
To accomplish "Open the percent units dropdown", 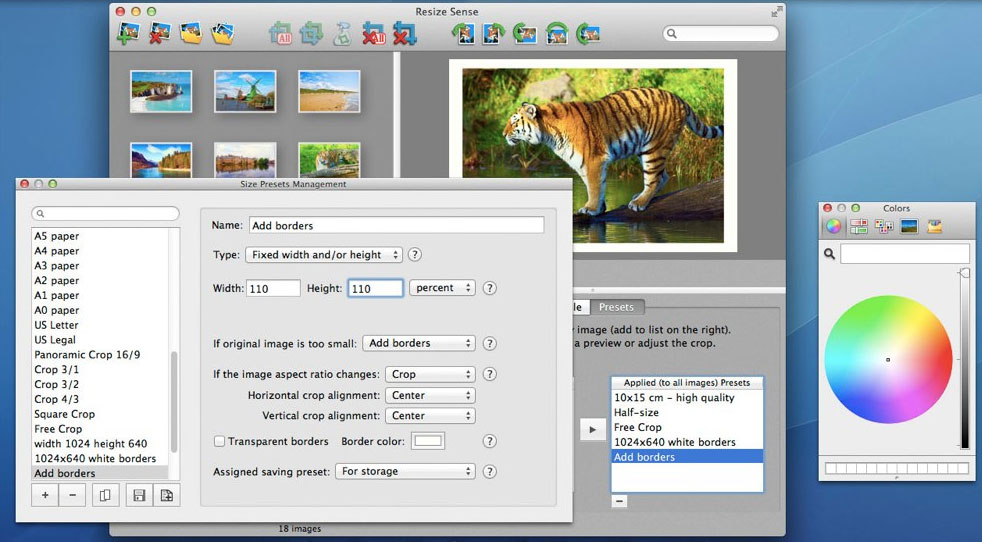I will pyautogui.click(x=442, y=288).
